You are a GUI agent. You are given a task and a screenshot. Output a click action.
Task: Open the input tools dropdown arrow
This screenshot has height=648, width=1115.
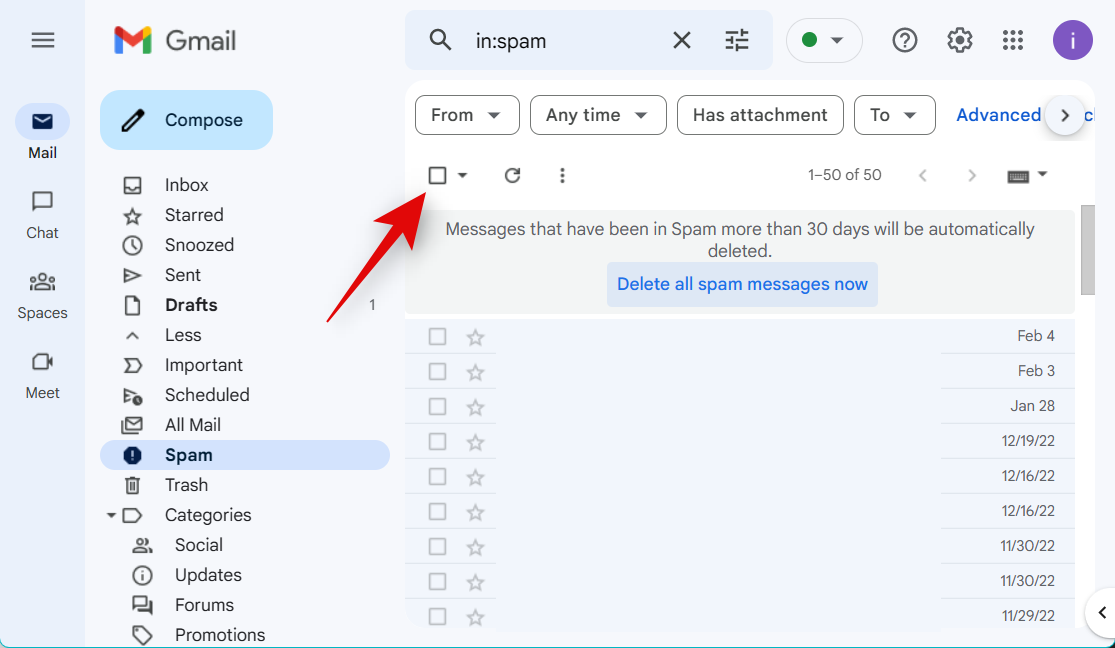coord(1042,174)
